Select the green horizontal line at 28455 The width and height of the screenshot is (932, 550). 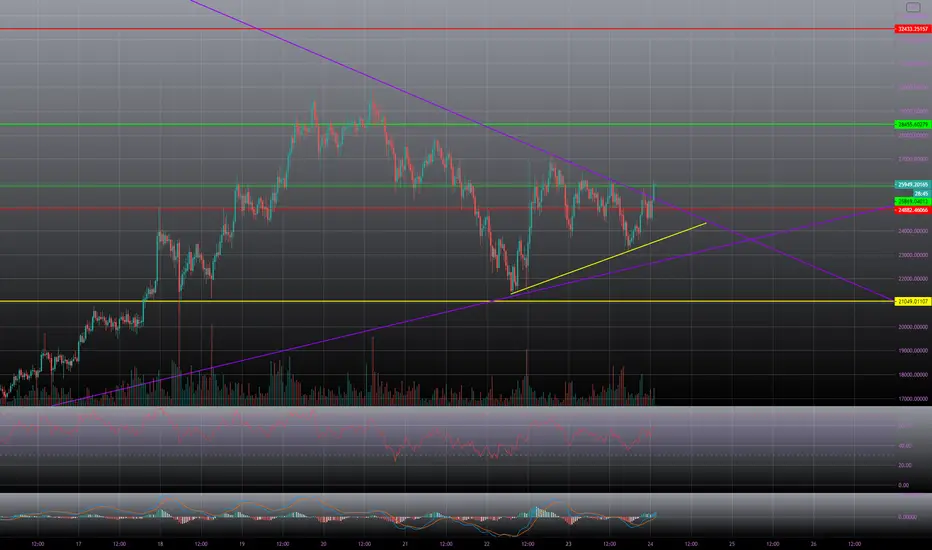pyautogui.click(x=447, y=124)
